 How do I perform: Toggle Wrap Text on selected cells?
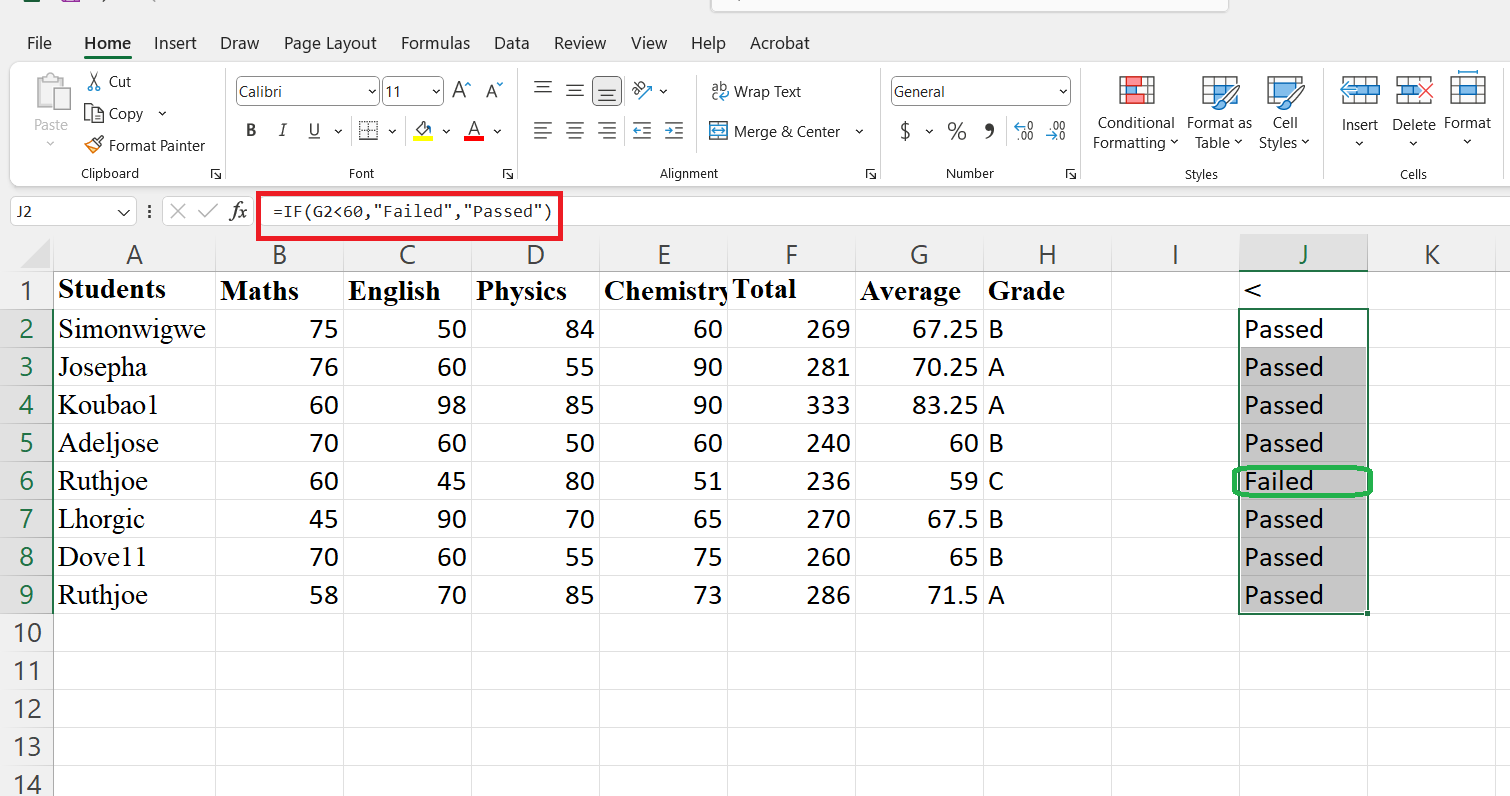(756, 92)
